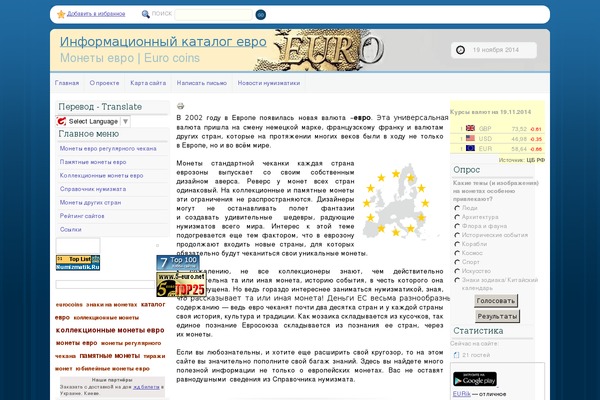Screen dimensions: 600x400
Task: Open 'Ссылки' menu item
Action: click(x=71, y=229)
